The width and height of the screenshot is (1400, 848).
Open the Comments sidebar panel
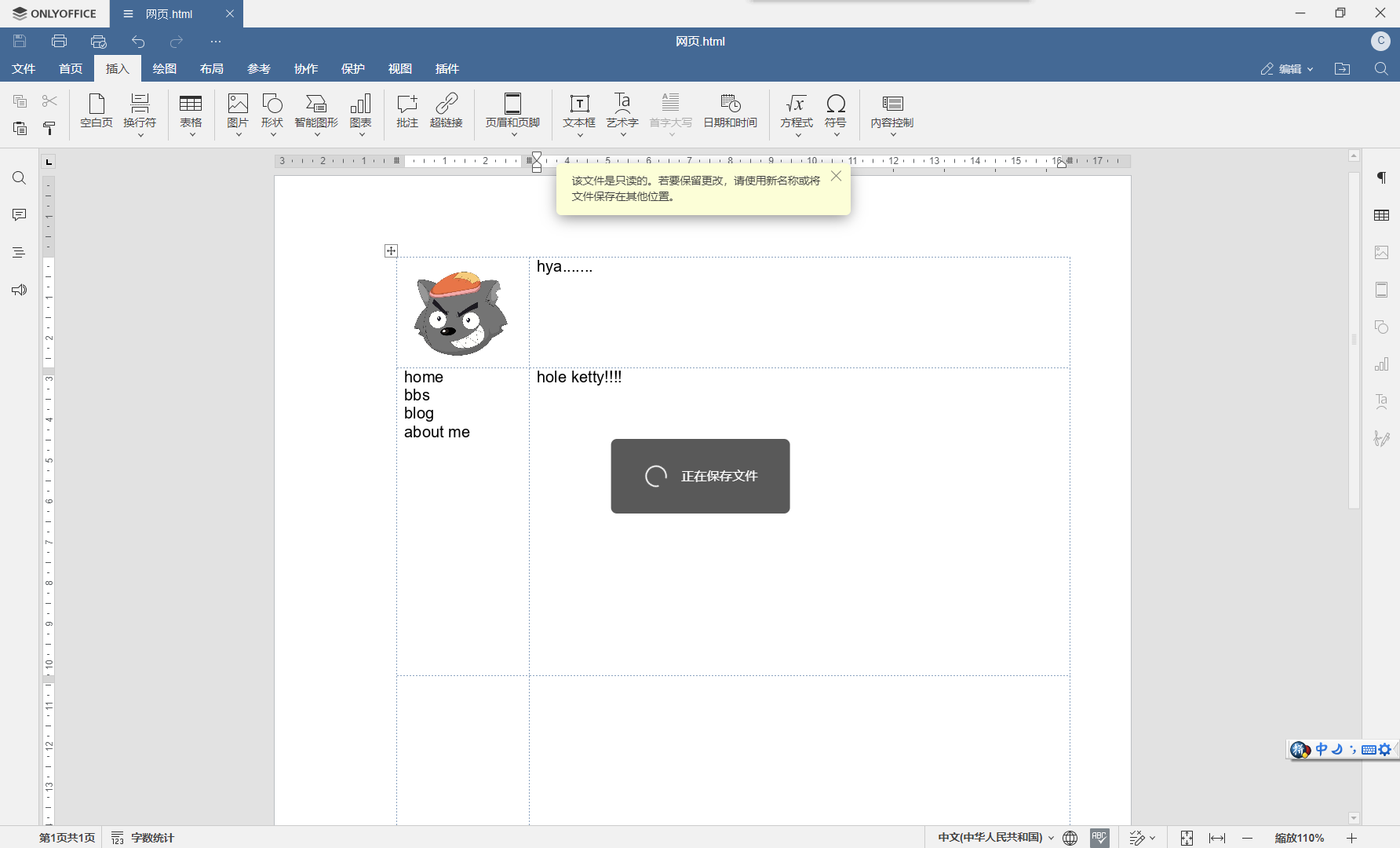(x=19, y=215)
